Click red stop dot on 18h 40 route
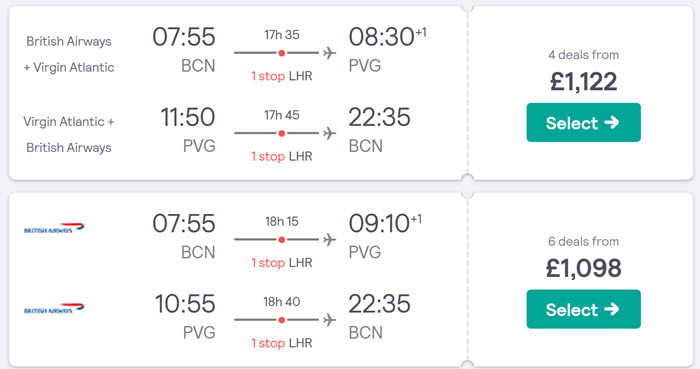Image resolution: width=700 pixels, height=369 pixels. (282, 320)
